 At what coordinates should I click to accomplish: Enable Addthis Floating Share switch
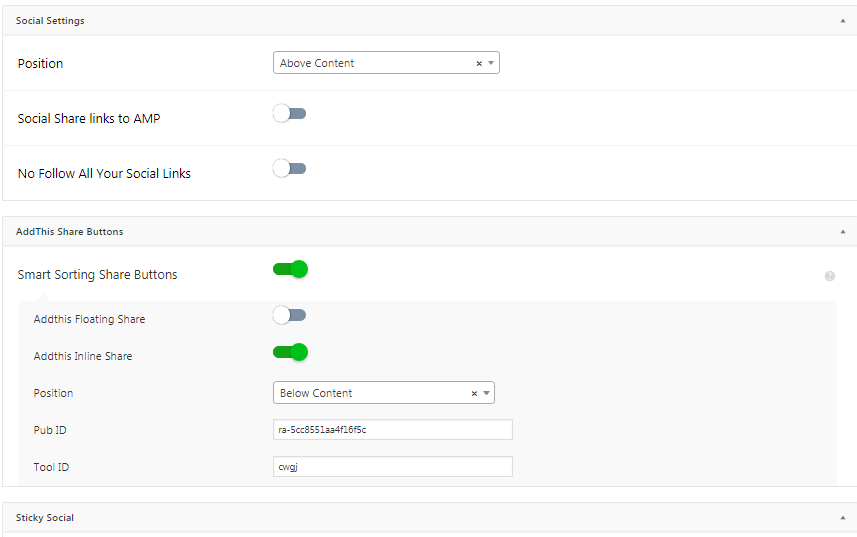[x=290, y=315]
